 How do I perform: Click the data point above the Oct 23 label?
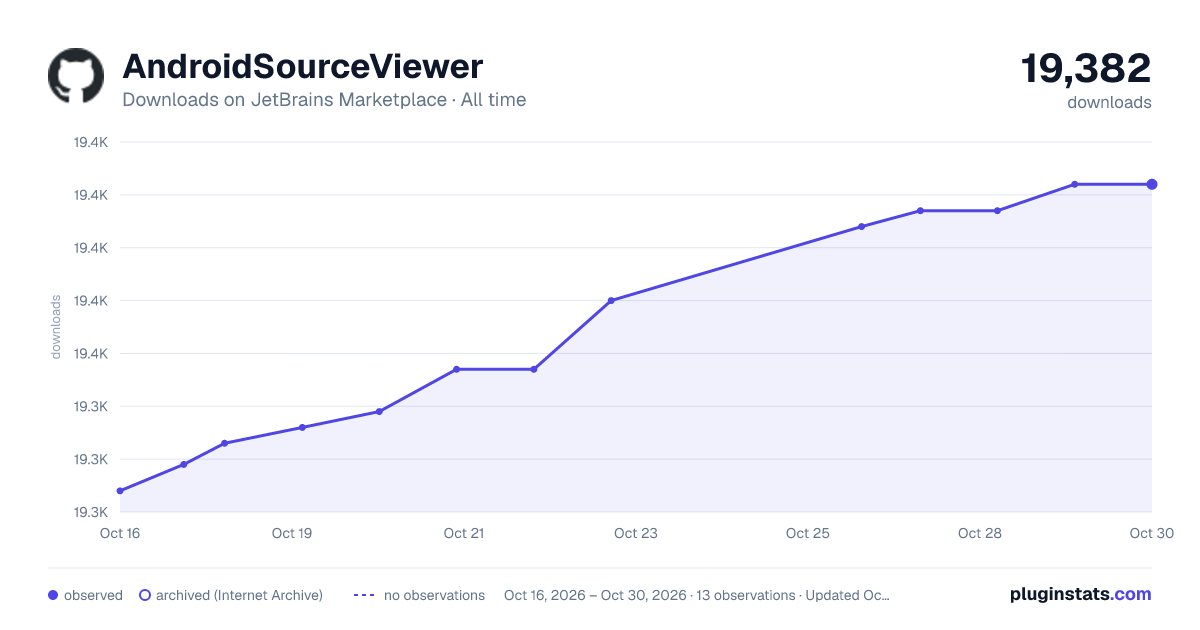tap(611, 300)
